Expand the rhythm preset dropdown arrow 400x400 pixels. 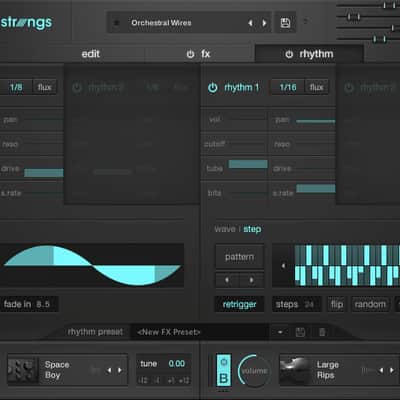pyautogui.click(x=280, y=332)
